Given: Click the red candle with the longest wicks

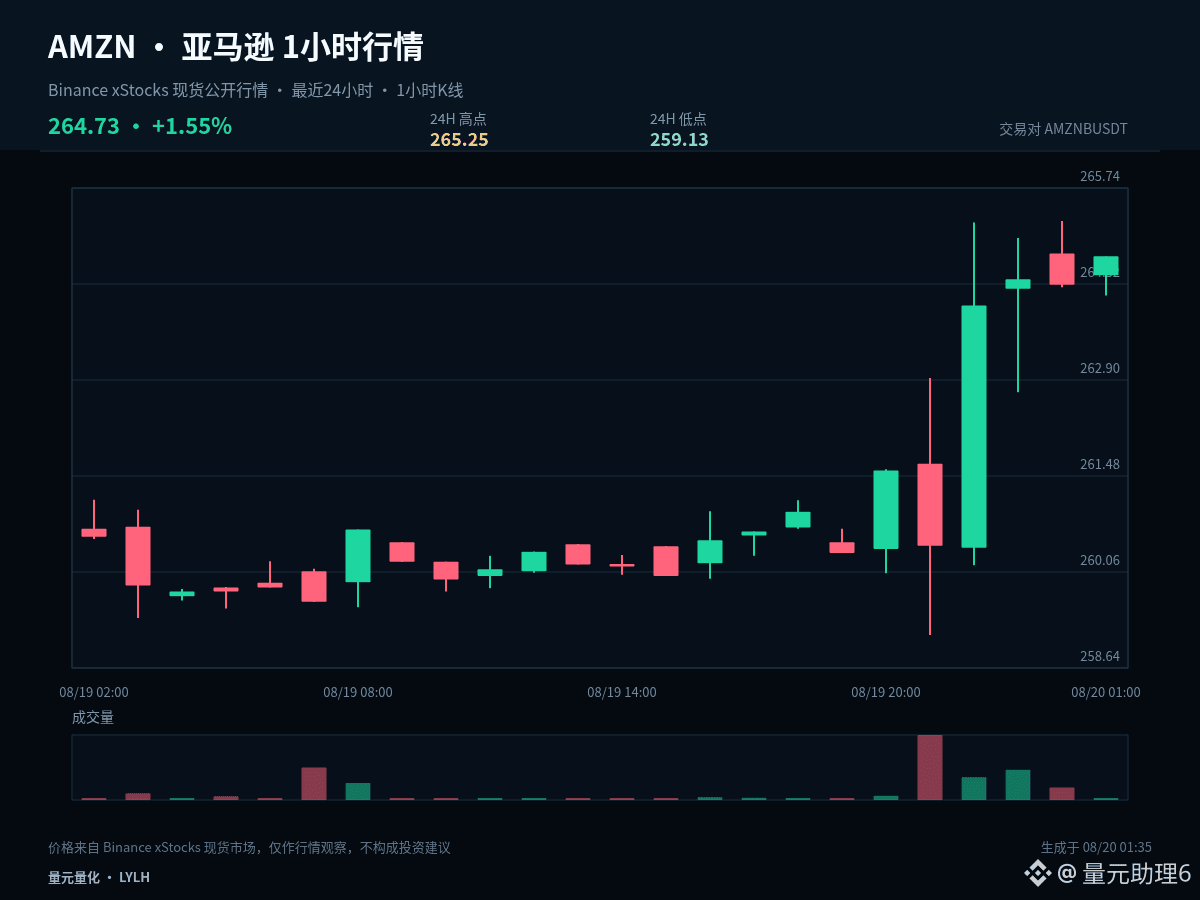Looking at the screenshot, I should click(930, 505).
